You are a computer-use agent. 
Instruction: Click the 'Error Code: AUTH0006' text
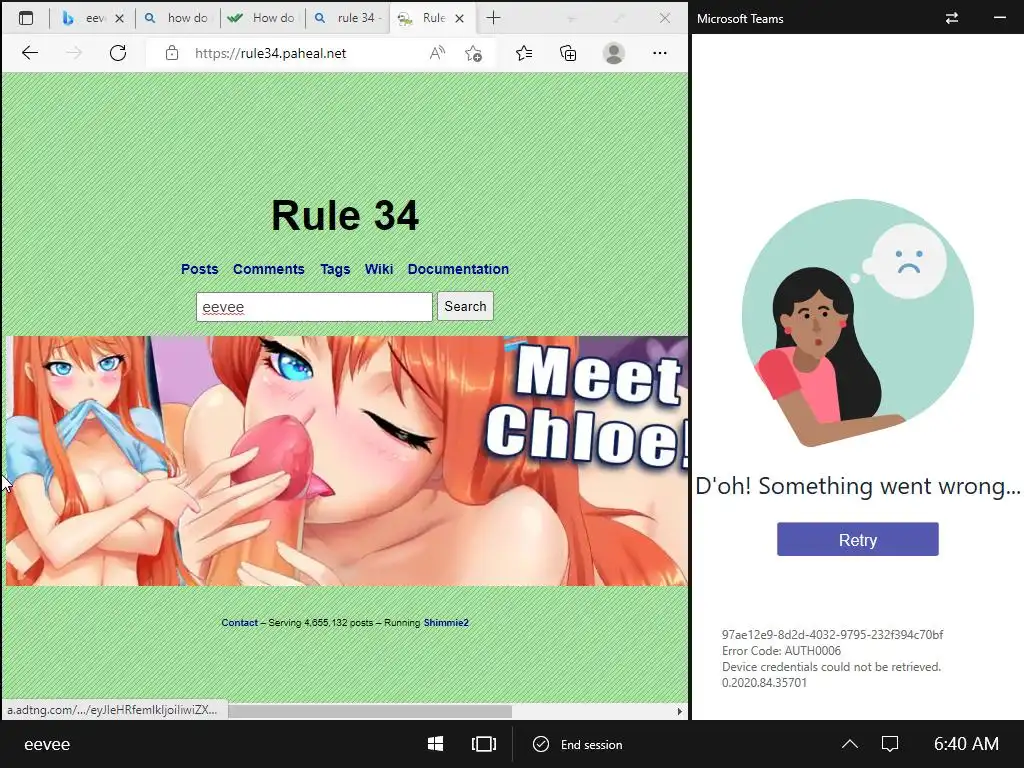pos(781,650)
